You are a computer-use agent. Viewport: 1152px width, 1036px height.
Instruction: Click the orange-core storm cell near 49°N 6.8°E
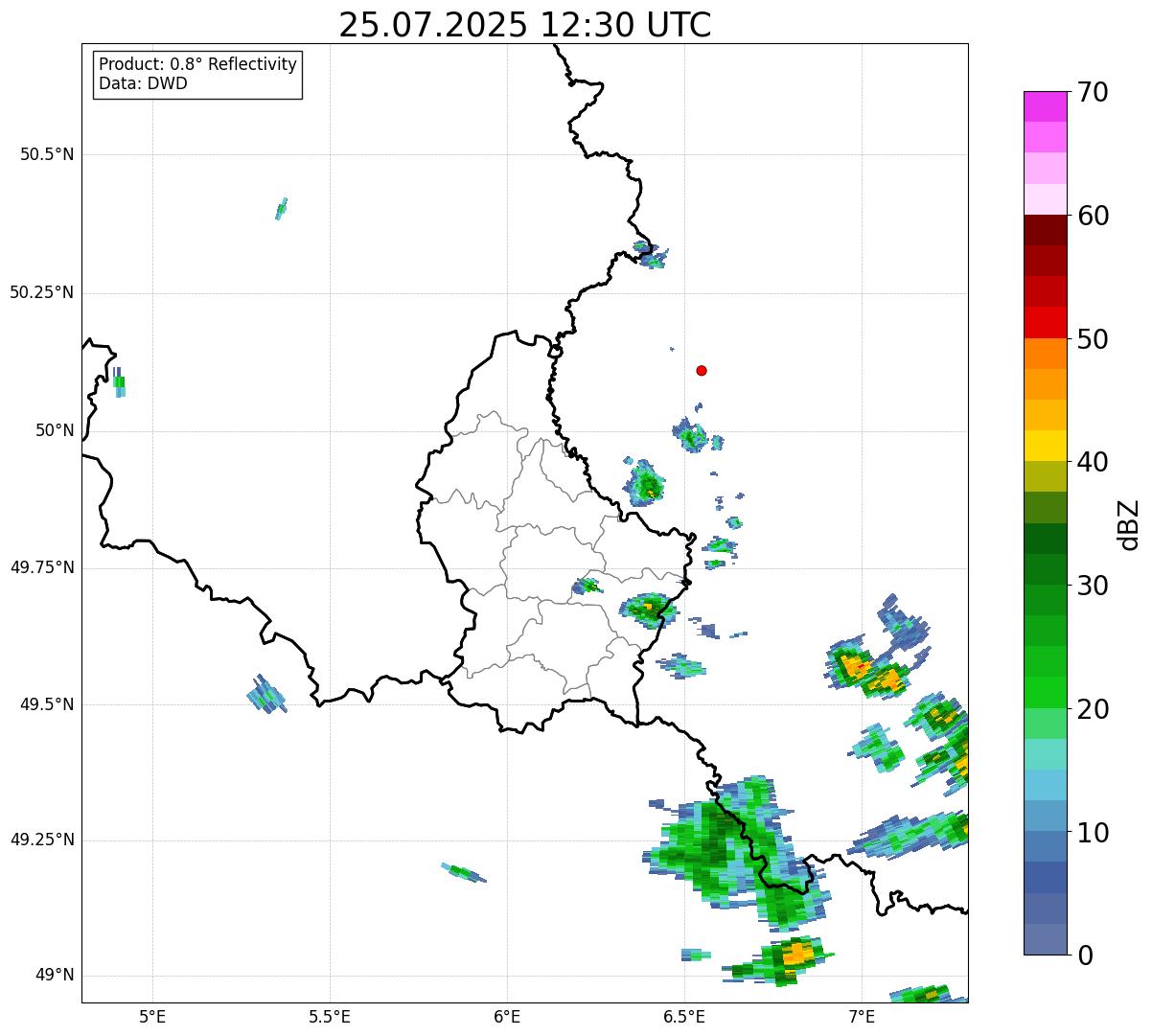coord(778,961)
